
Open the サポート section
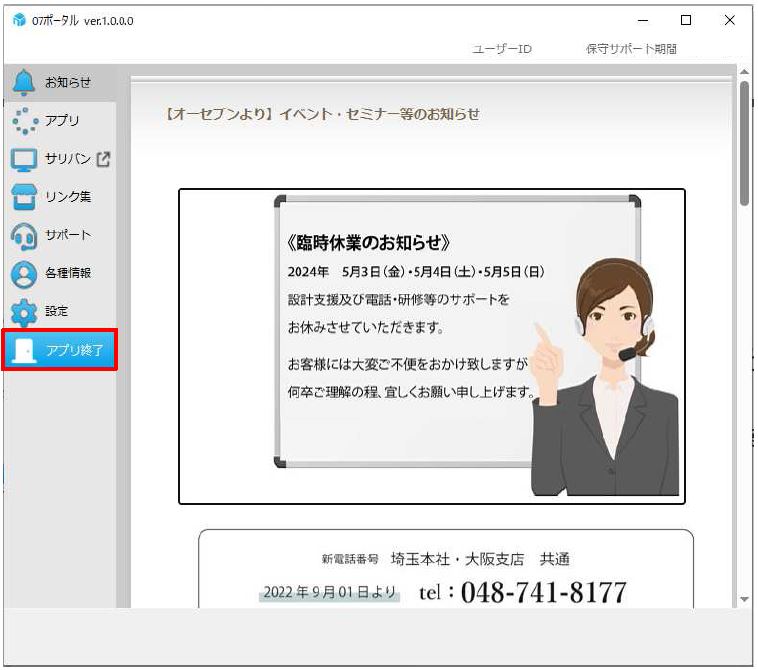click(68, 235)
